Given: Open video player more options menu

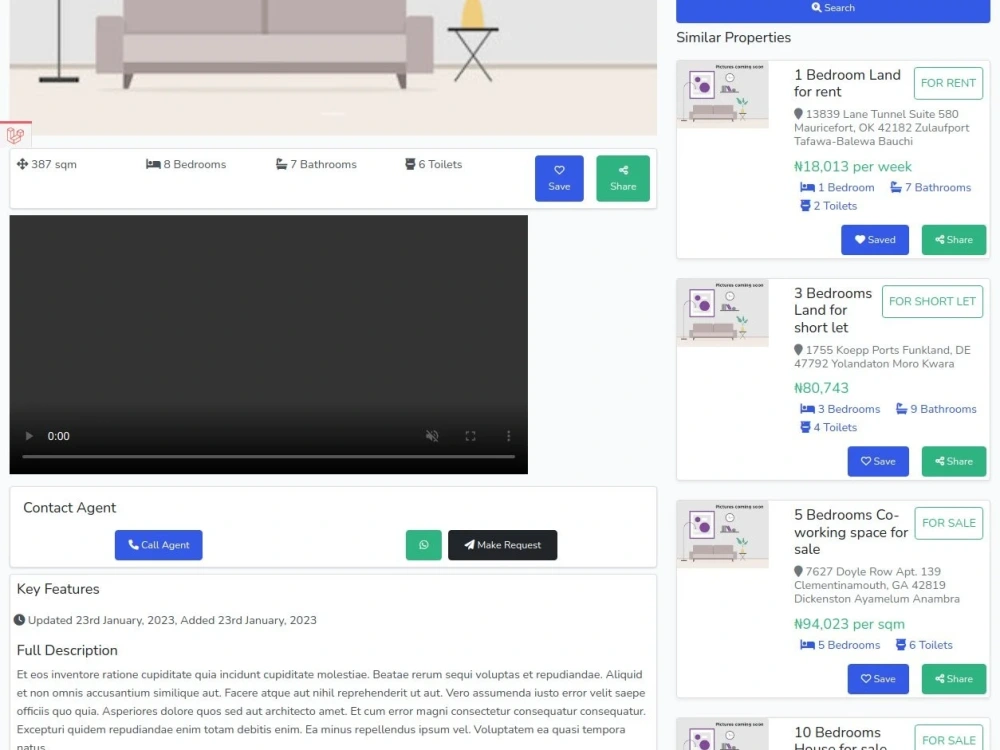Looking at the screenshot, I should [x=508, y=436].
